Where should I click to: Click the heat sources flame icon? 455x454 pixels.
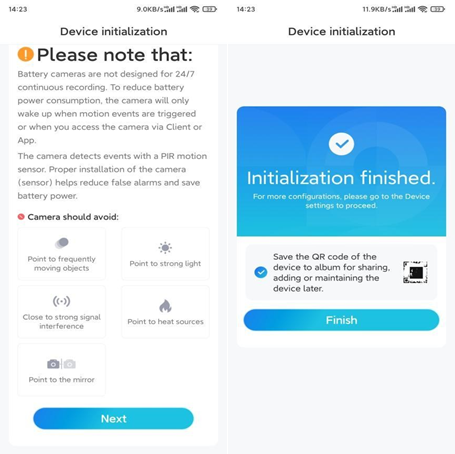165,306
